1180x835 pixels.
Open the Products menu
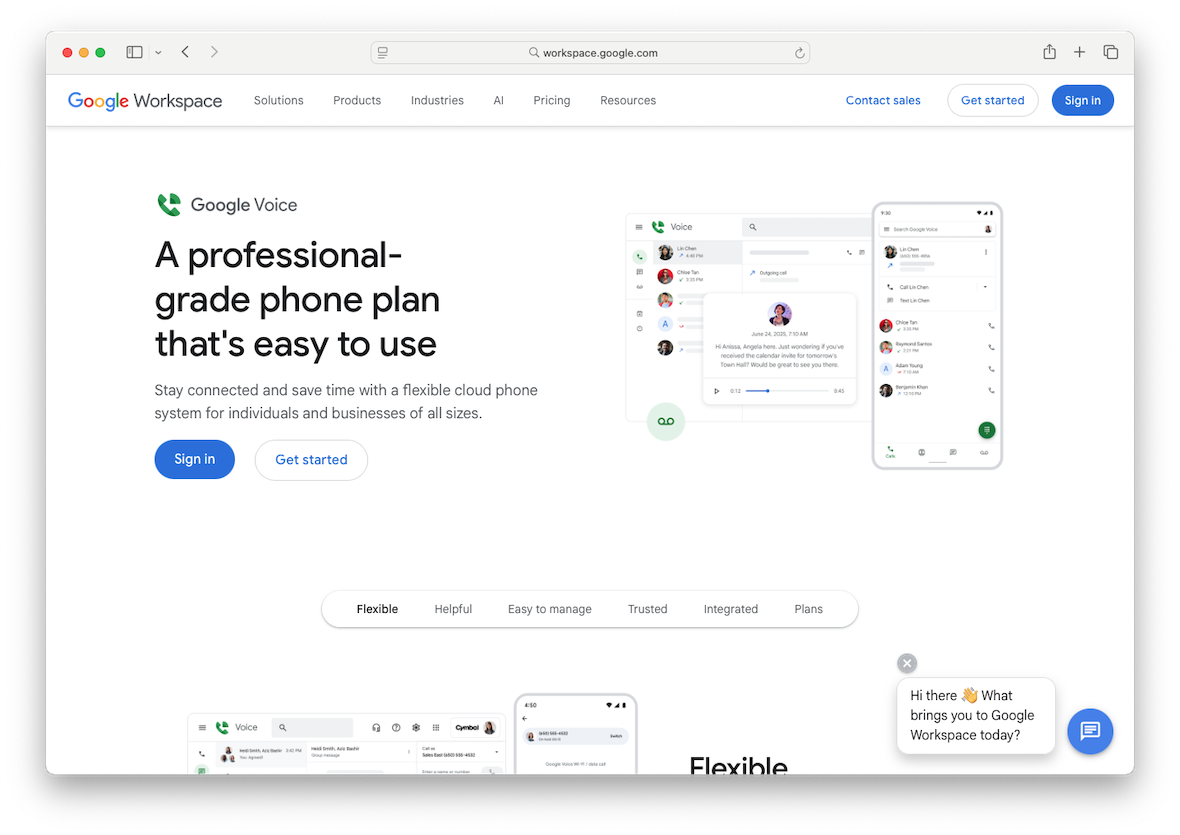(x=357, y=100)
